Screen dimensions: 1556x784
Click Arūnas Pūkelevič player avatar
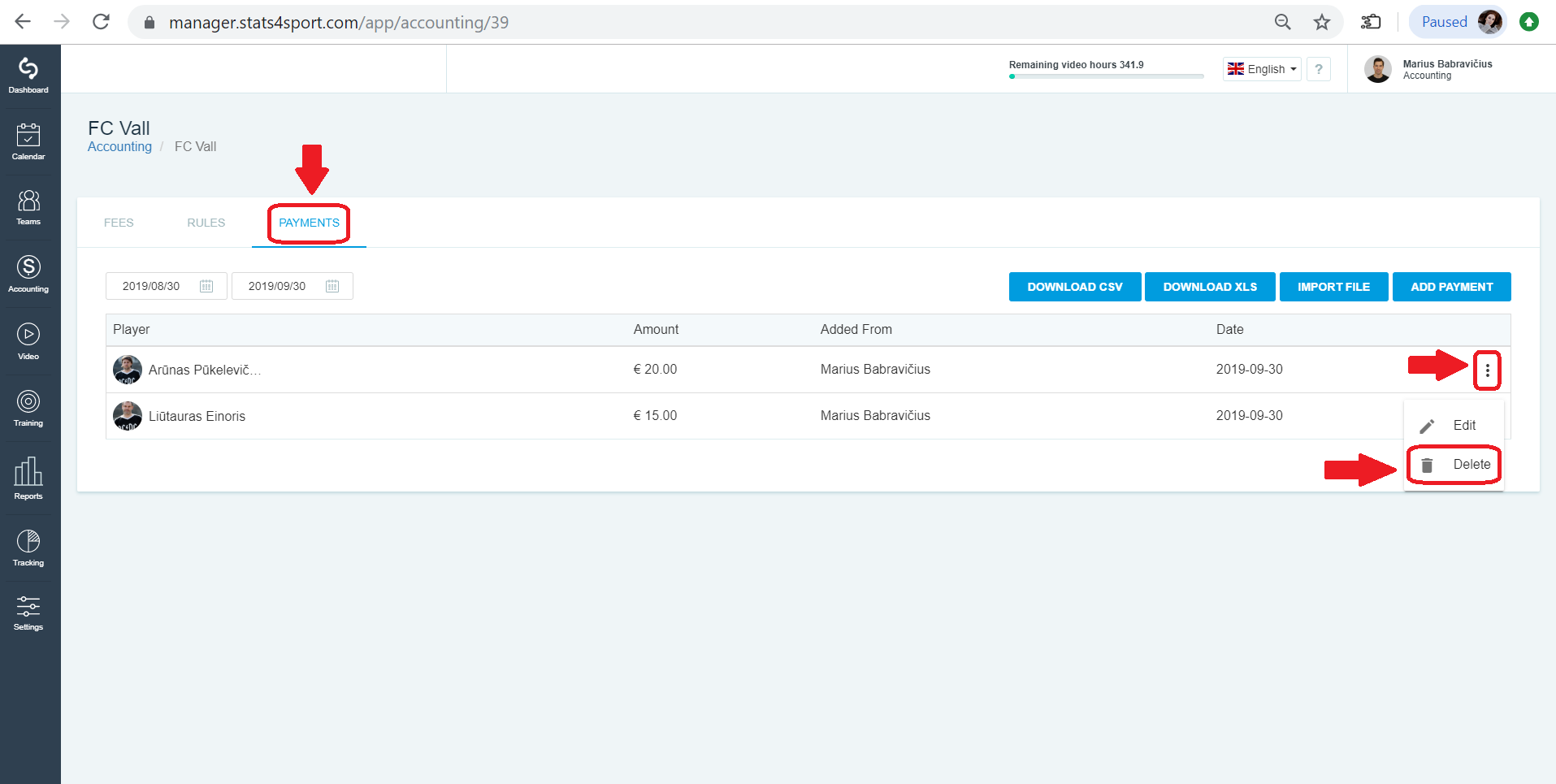pyautogui.click(x=128, y=370)
